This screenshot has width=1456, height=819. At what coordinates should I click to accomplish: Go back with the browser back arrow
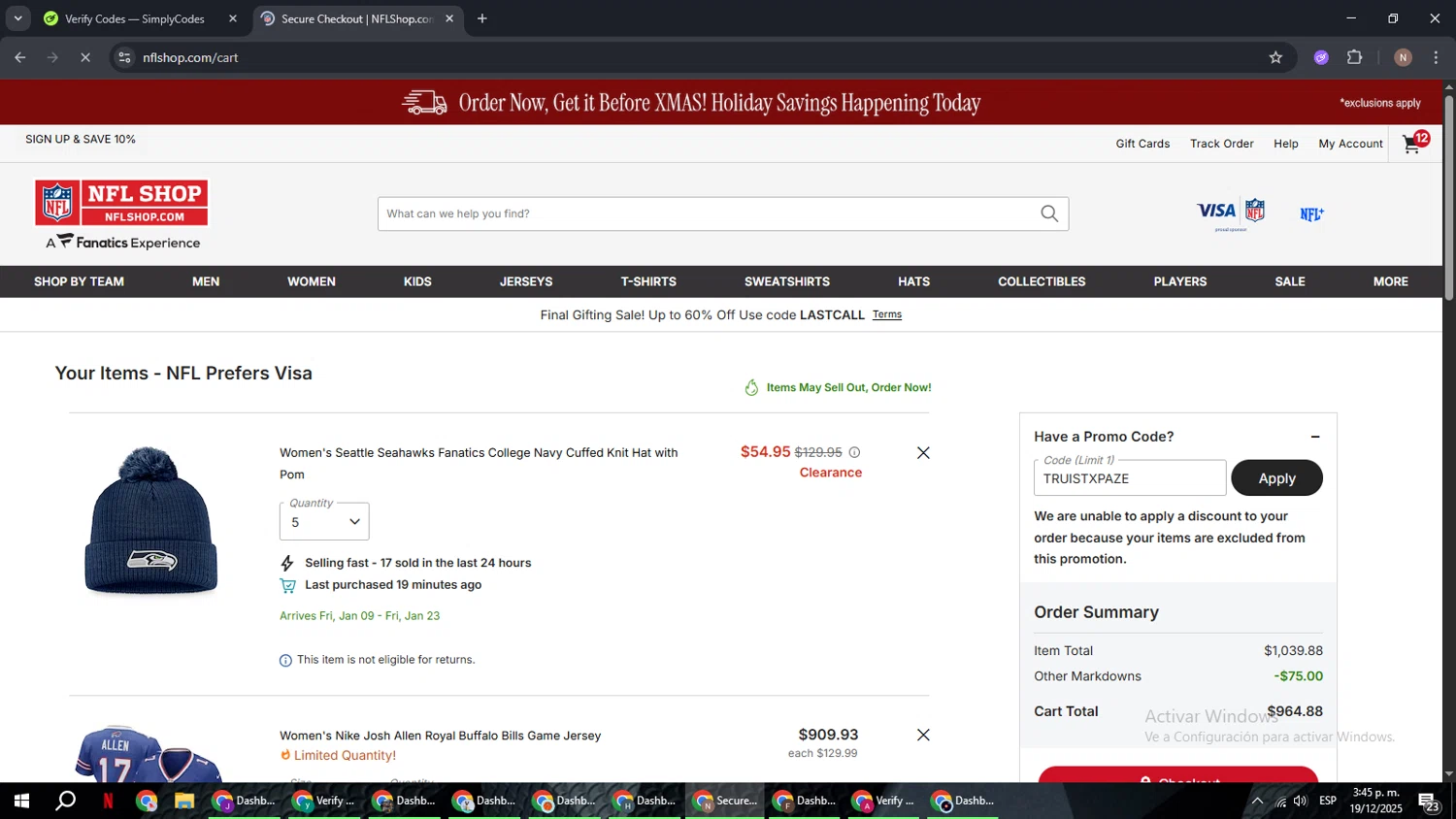(x=20, y=57)
